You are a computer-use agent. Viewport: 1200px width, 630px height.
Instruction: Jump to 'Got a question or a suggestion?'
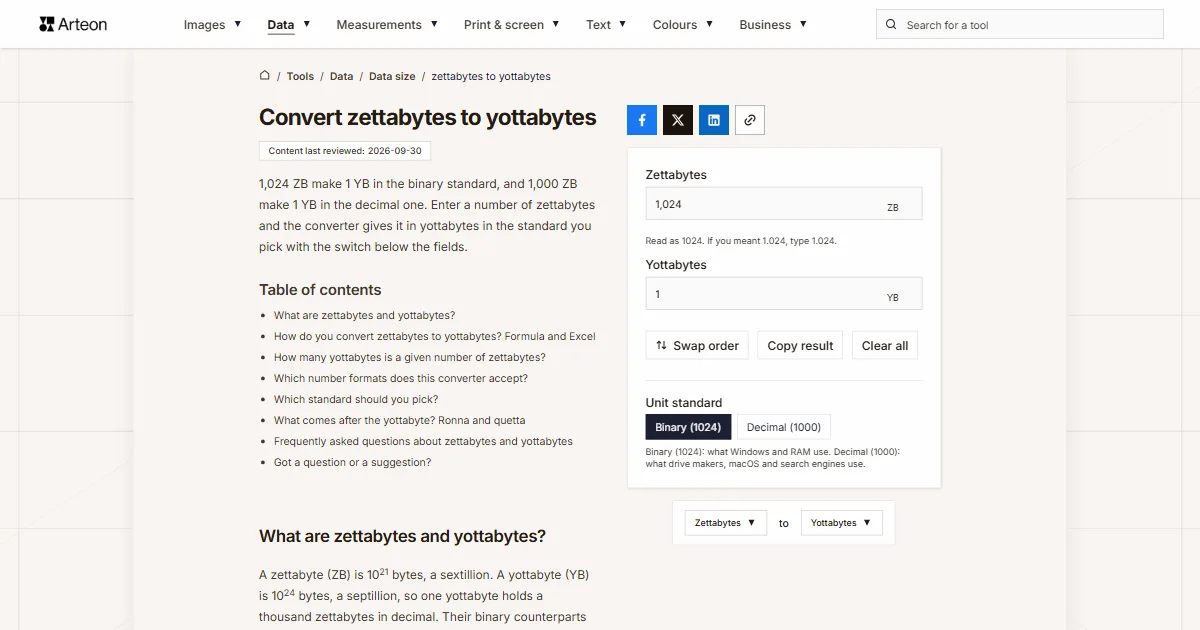pos(352,462)
